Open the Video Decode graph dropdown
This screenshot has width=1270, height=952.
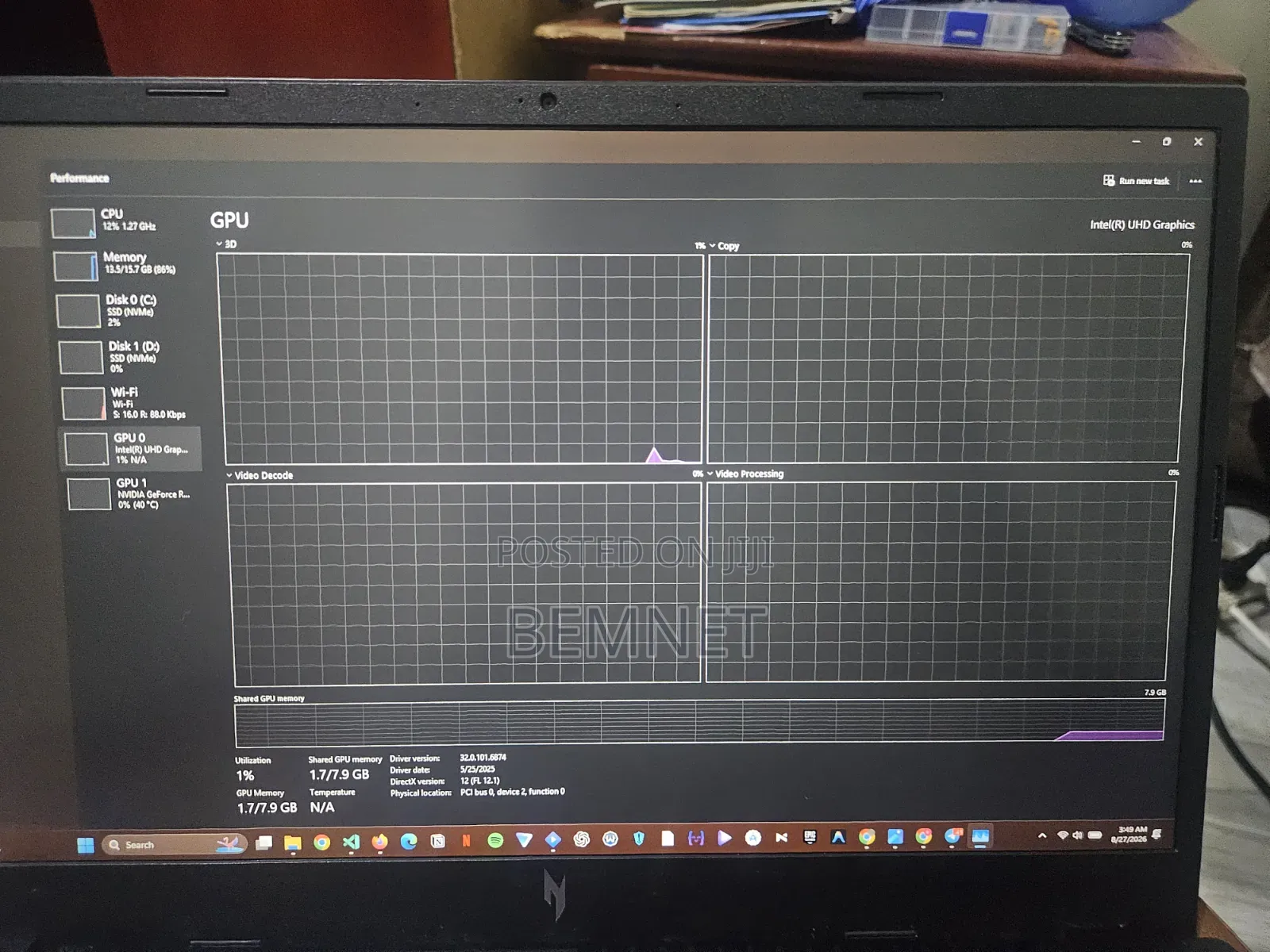(260, 475)
